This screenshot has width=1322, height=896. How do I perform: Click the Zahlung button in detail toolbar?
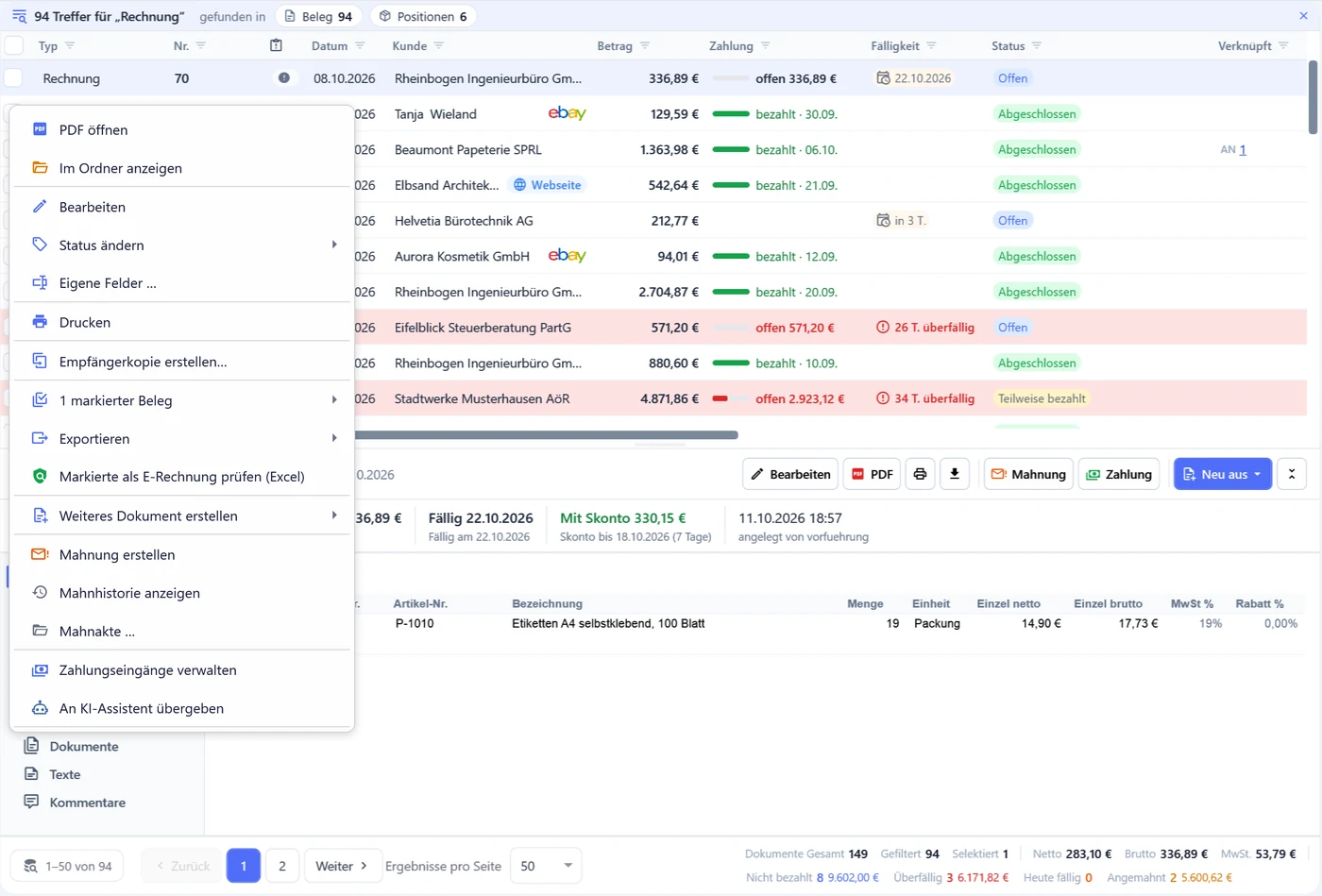coord(1119,474)
